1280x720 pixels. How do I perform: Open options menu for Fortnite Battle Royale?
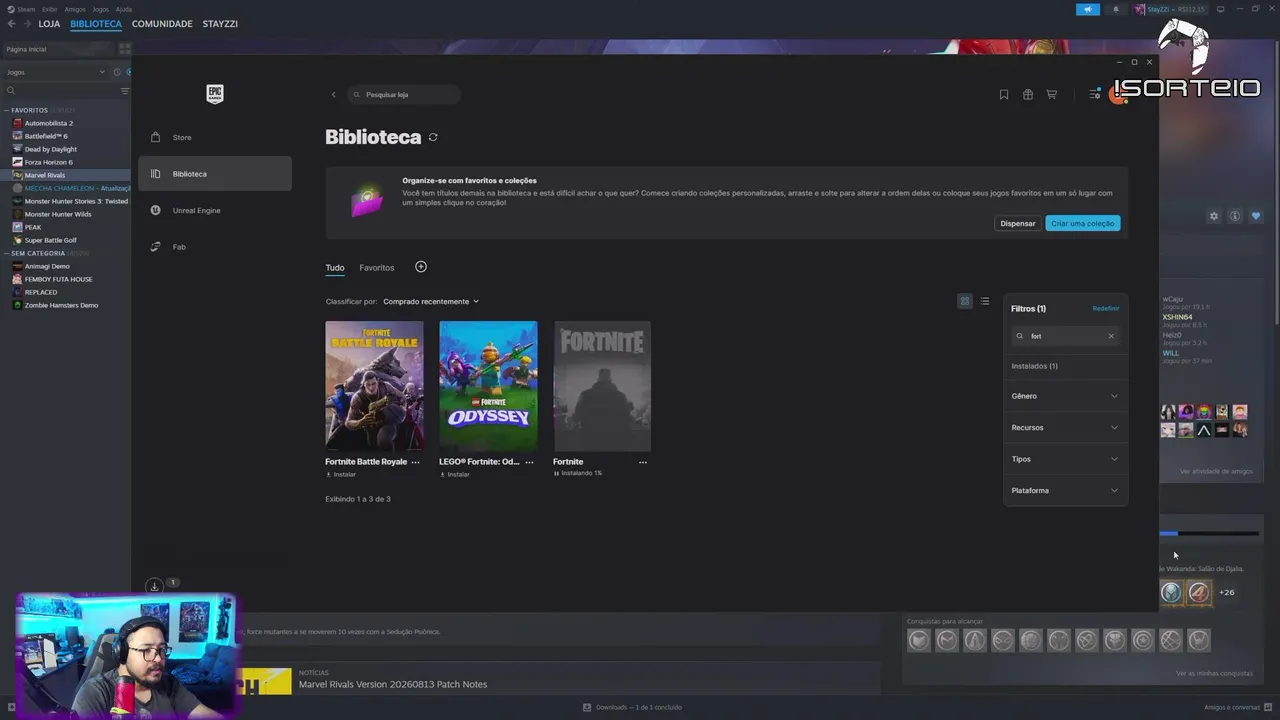[416, 462]
